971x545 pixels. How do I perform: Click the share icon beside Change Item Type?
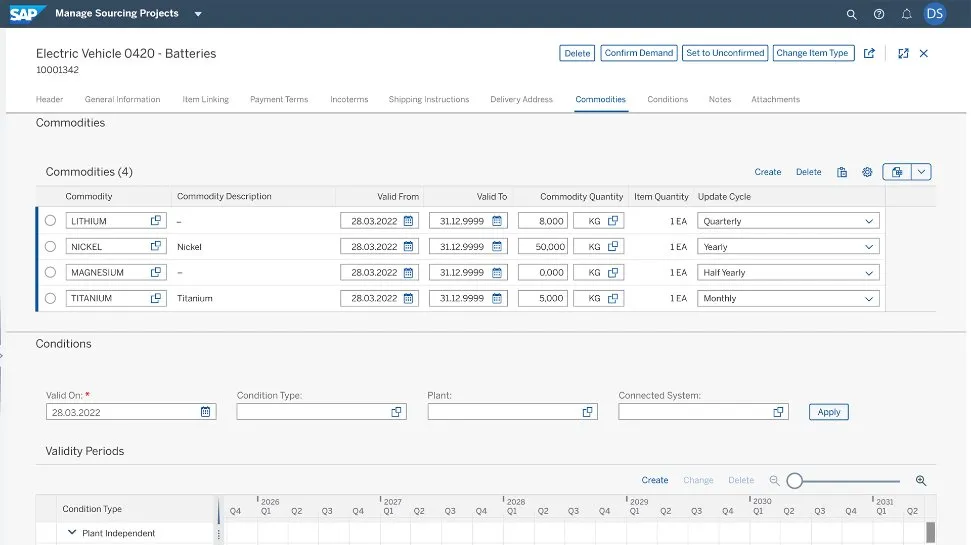(x=869, y=53)
